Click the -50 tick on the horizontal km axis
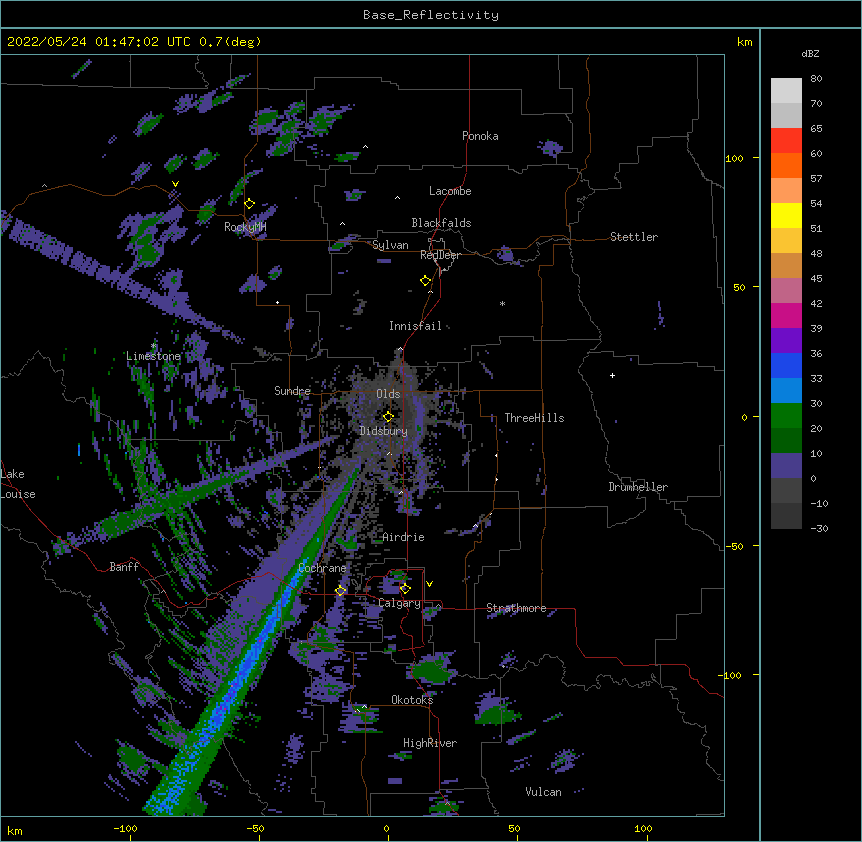Image resolution: width=862 pixels, height=842 pixels. click(x=255, y=829)
